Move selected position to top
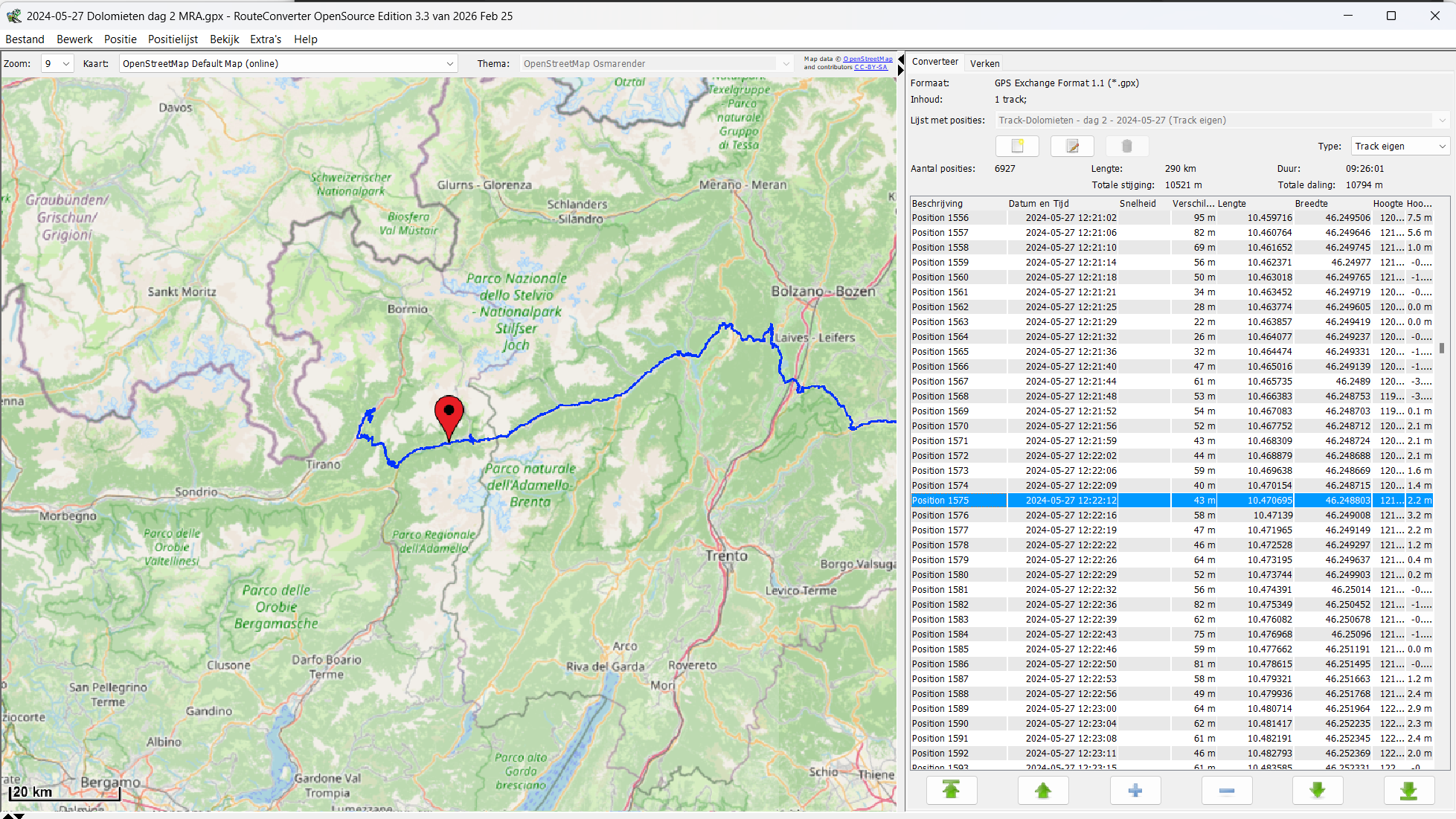This screenshot has width=1456, height=819. pyautogui.click(x=951, y=790)
